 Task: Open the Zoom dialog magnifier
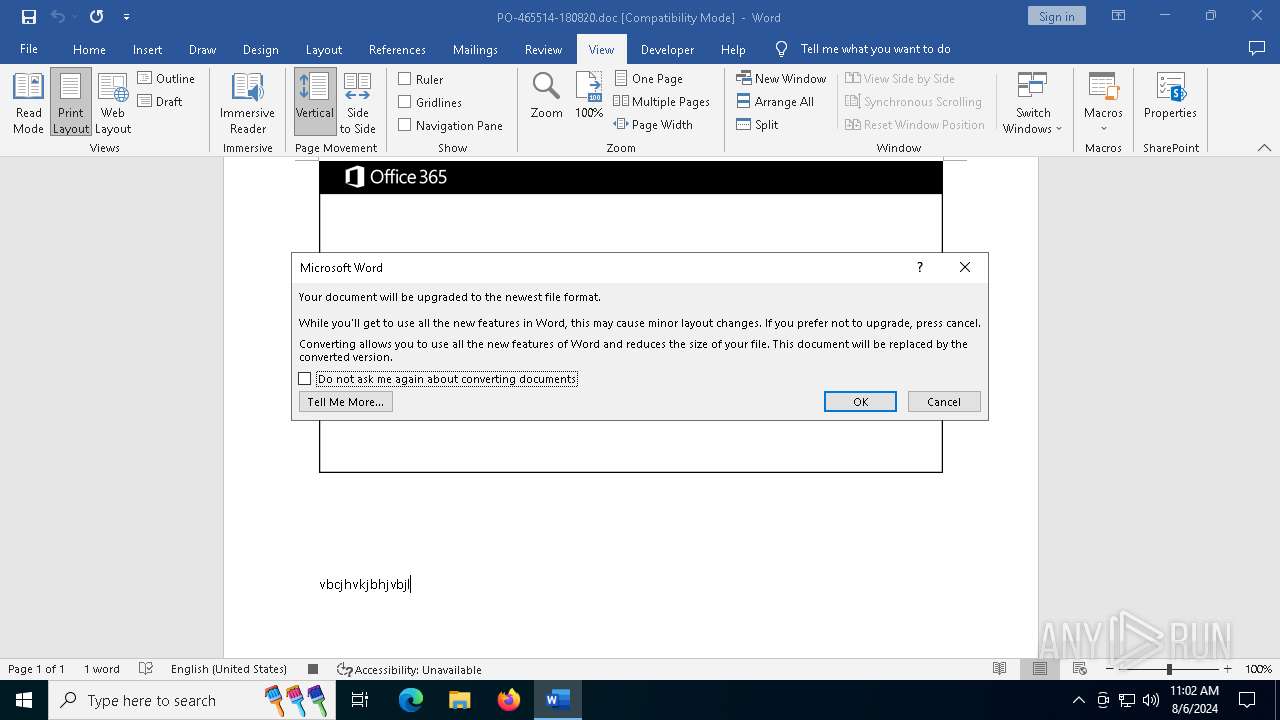tap(546, 96)
